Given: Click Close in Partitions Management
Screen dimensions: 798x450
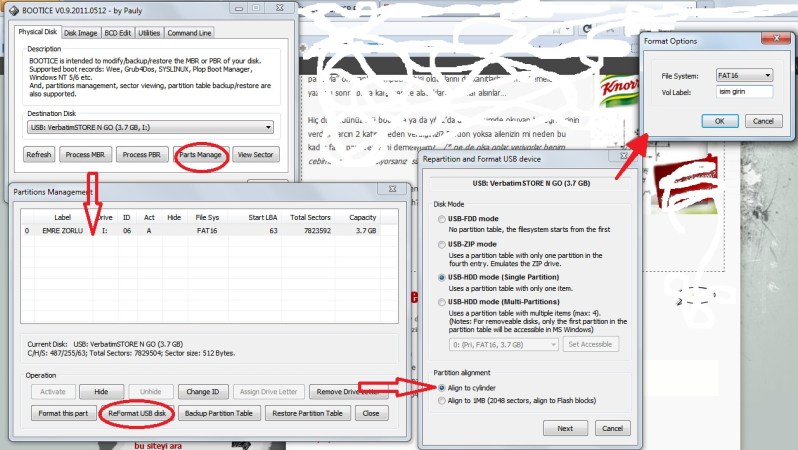Looking at the screenshot, I should [371, 413].
